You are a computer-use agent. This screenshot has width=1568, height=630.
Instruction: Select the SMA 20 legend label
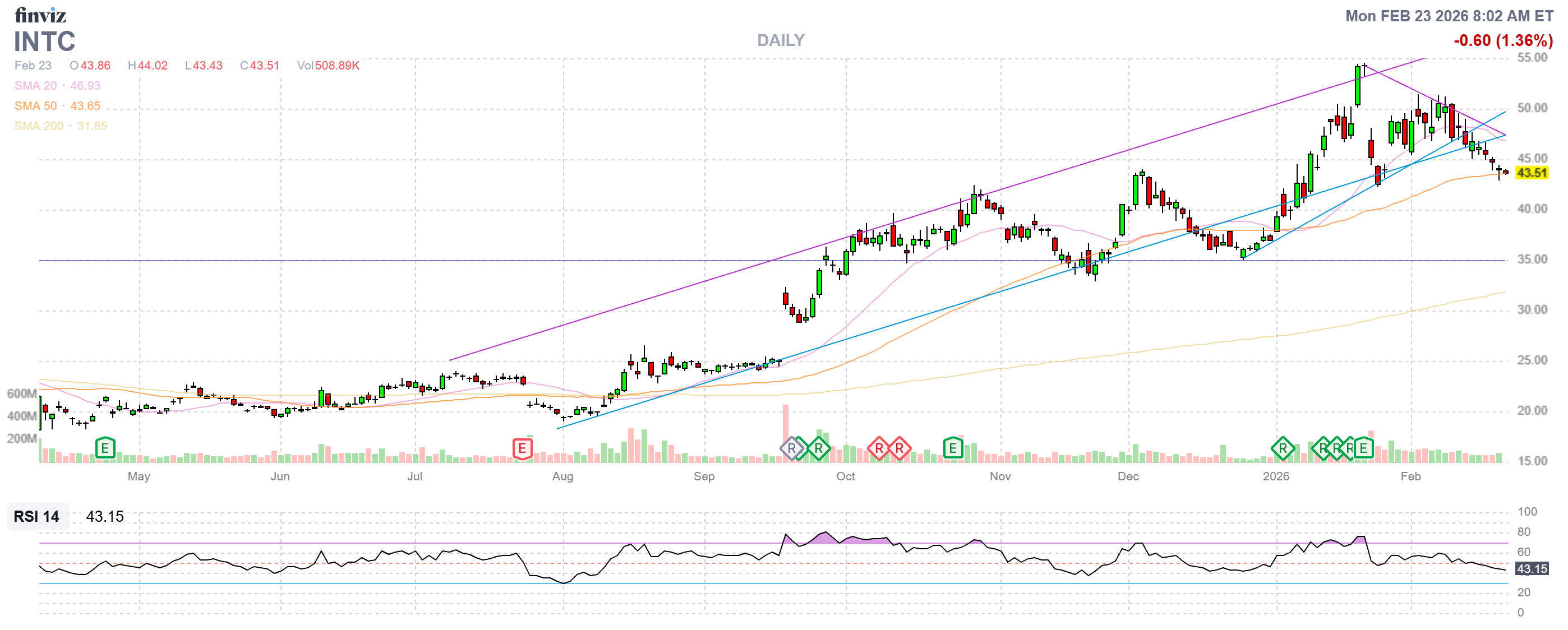coord(35,86)
